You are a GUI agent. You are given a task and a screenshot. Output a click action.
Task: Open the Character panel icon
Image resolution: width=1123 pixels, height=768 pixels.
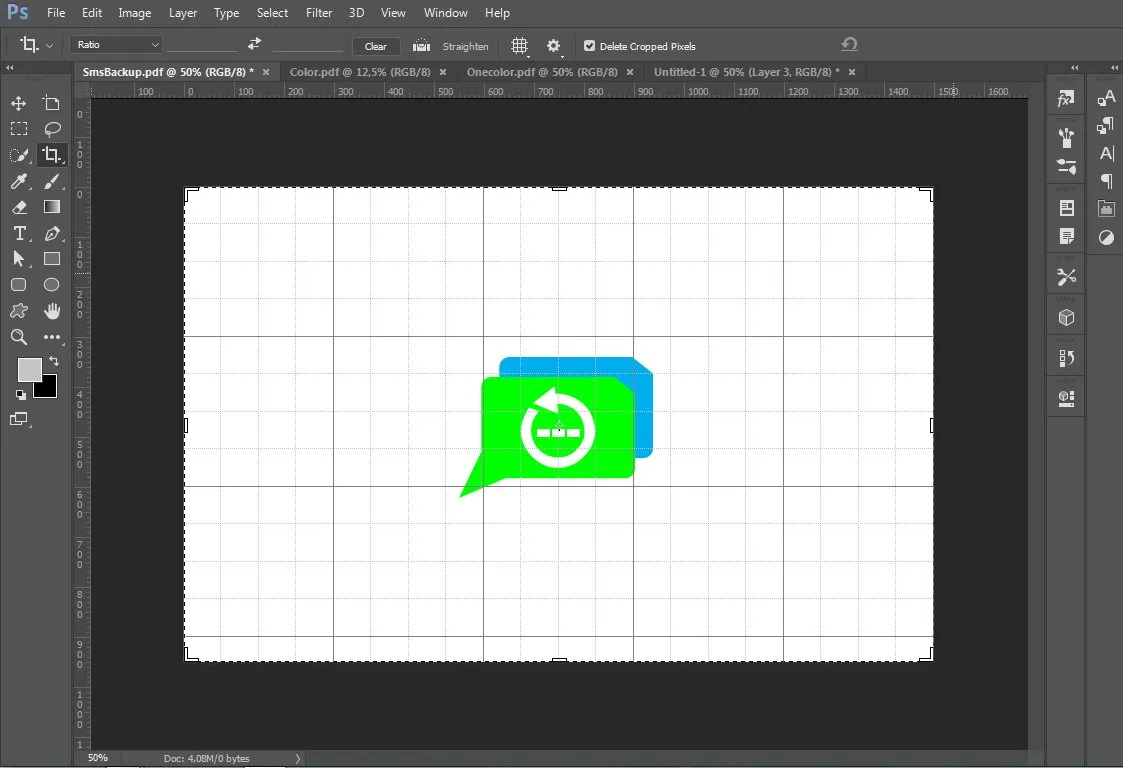coord(1107,153)
